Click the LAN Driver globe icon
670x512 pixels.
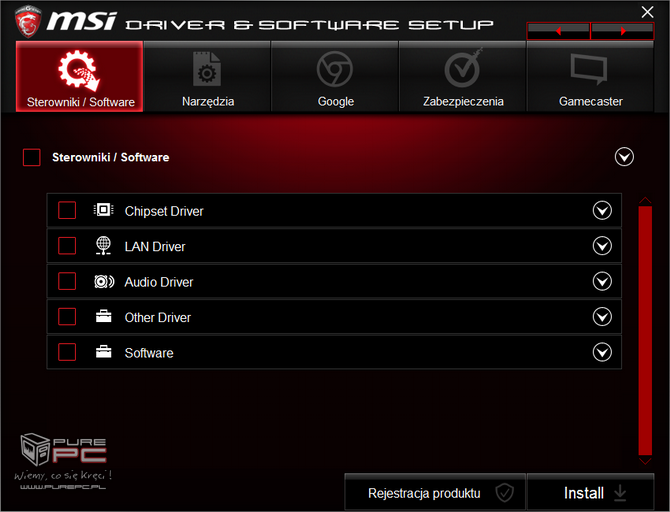coord(103,246)
